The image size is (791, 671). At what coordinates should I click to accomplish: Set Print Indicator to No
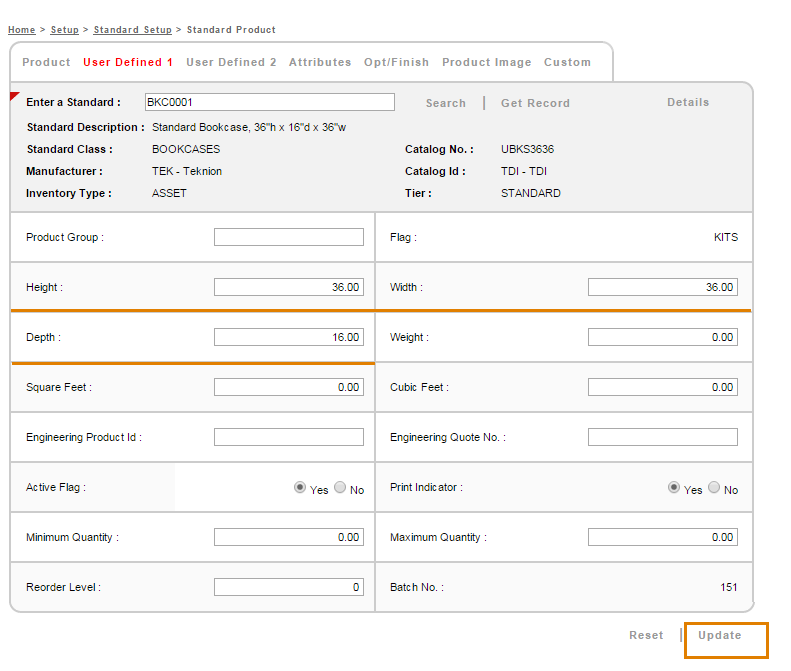pyautogui.click(x=714, y=488)
